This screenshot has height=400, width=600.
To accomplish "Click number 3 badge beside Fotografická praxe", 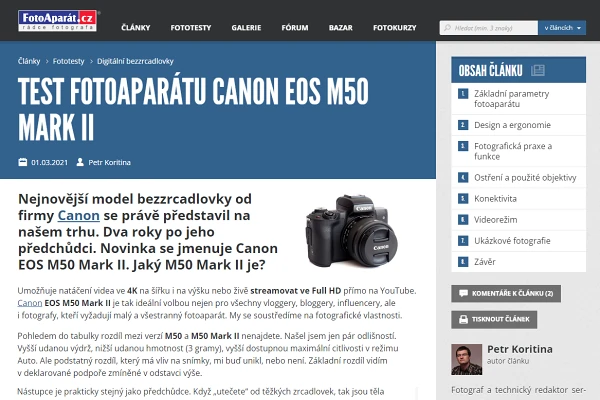I will [463, 146].
